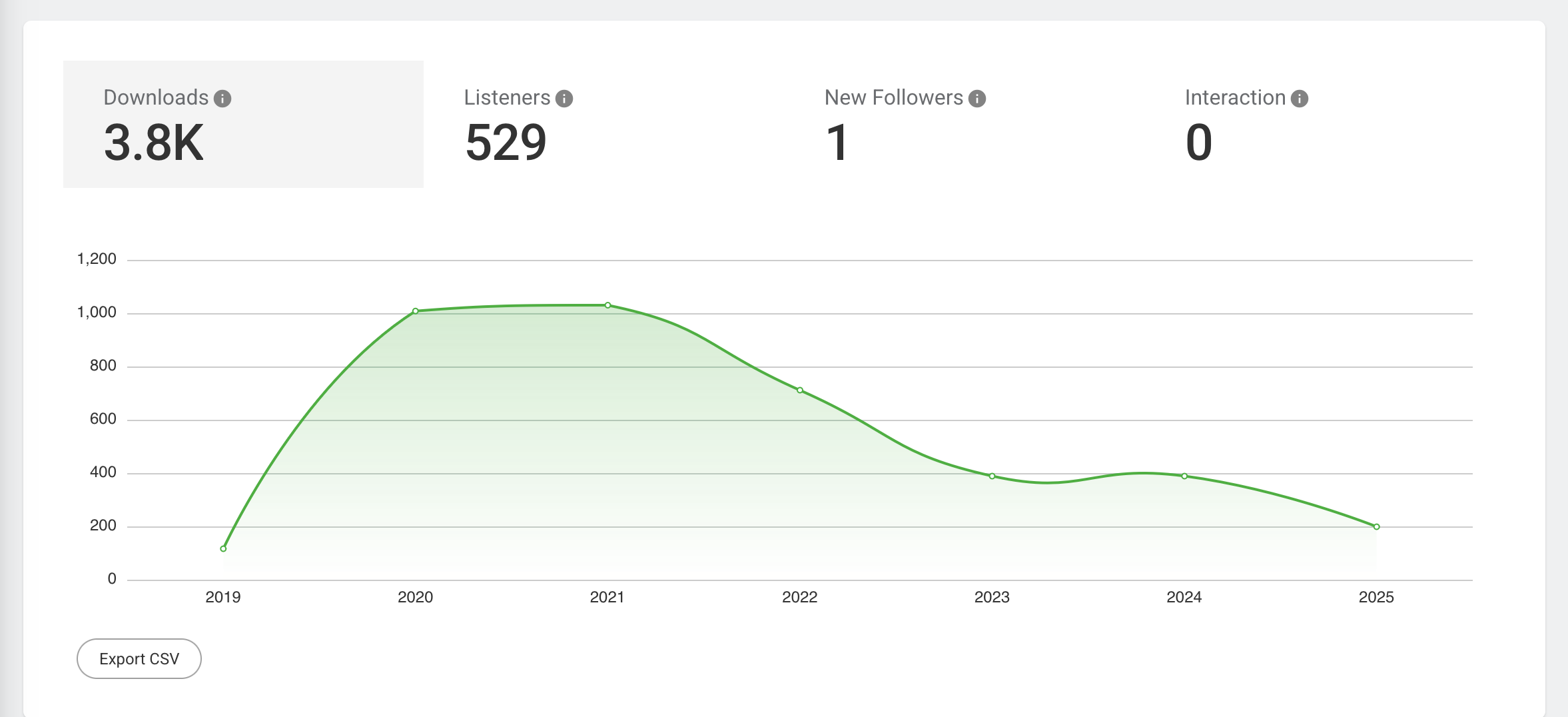Click the Export CSV button

click(x=139, y=658)
